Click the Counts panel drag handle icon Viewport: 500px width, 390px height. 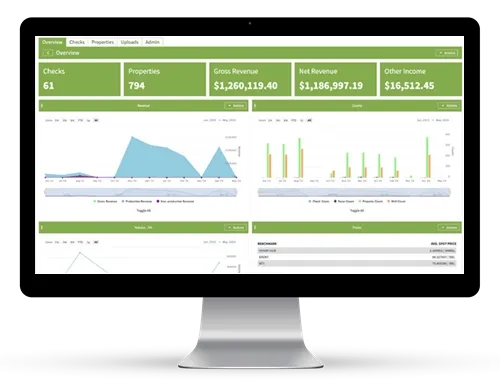click(255, 106)
